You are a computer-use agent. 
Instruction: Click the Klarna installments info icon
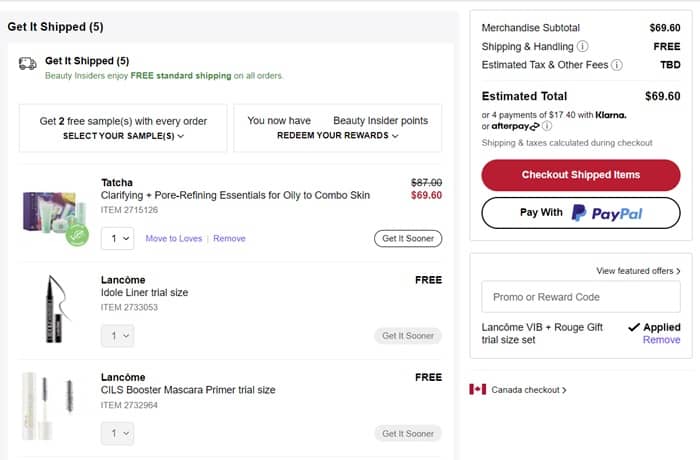(x=548, y=126)
